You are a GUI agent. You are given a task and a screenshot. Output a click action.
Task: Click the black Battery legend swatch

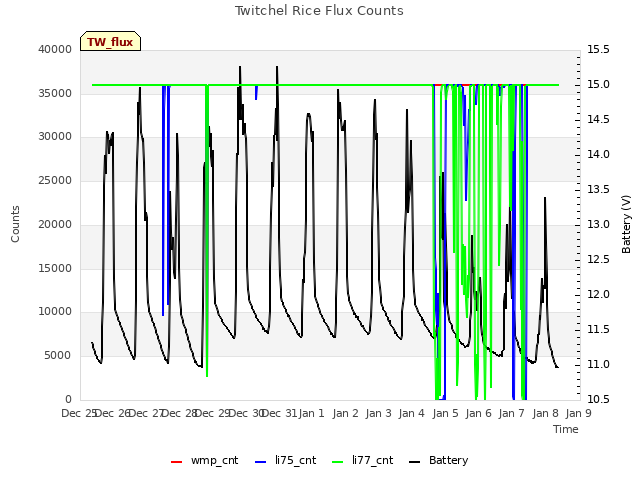[414, 462]
